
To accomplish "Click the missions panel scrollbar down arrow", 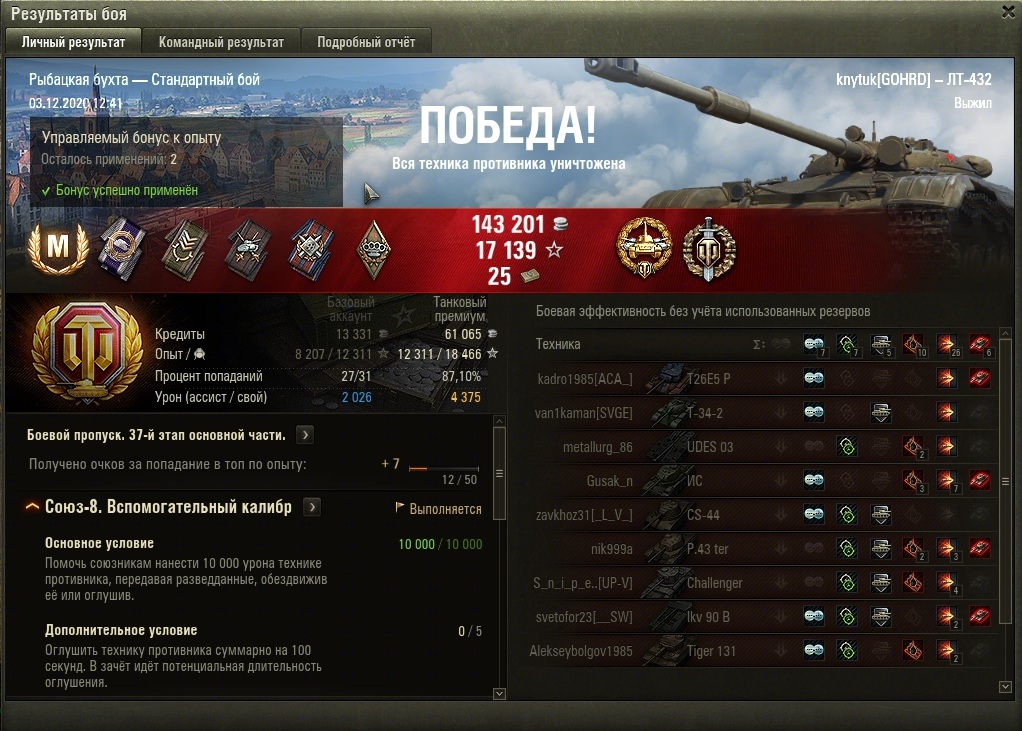I will [x=499, y=694].
